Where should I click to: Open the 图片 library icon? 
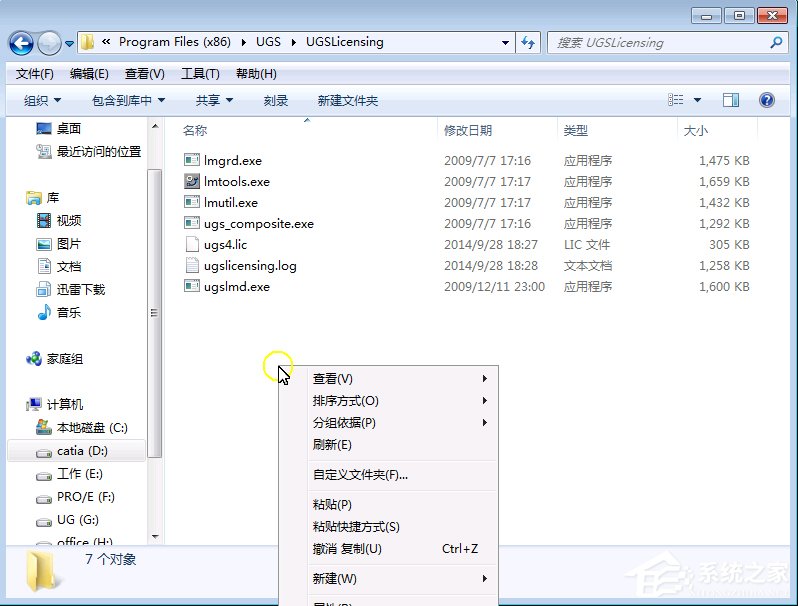coord(44,244)
